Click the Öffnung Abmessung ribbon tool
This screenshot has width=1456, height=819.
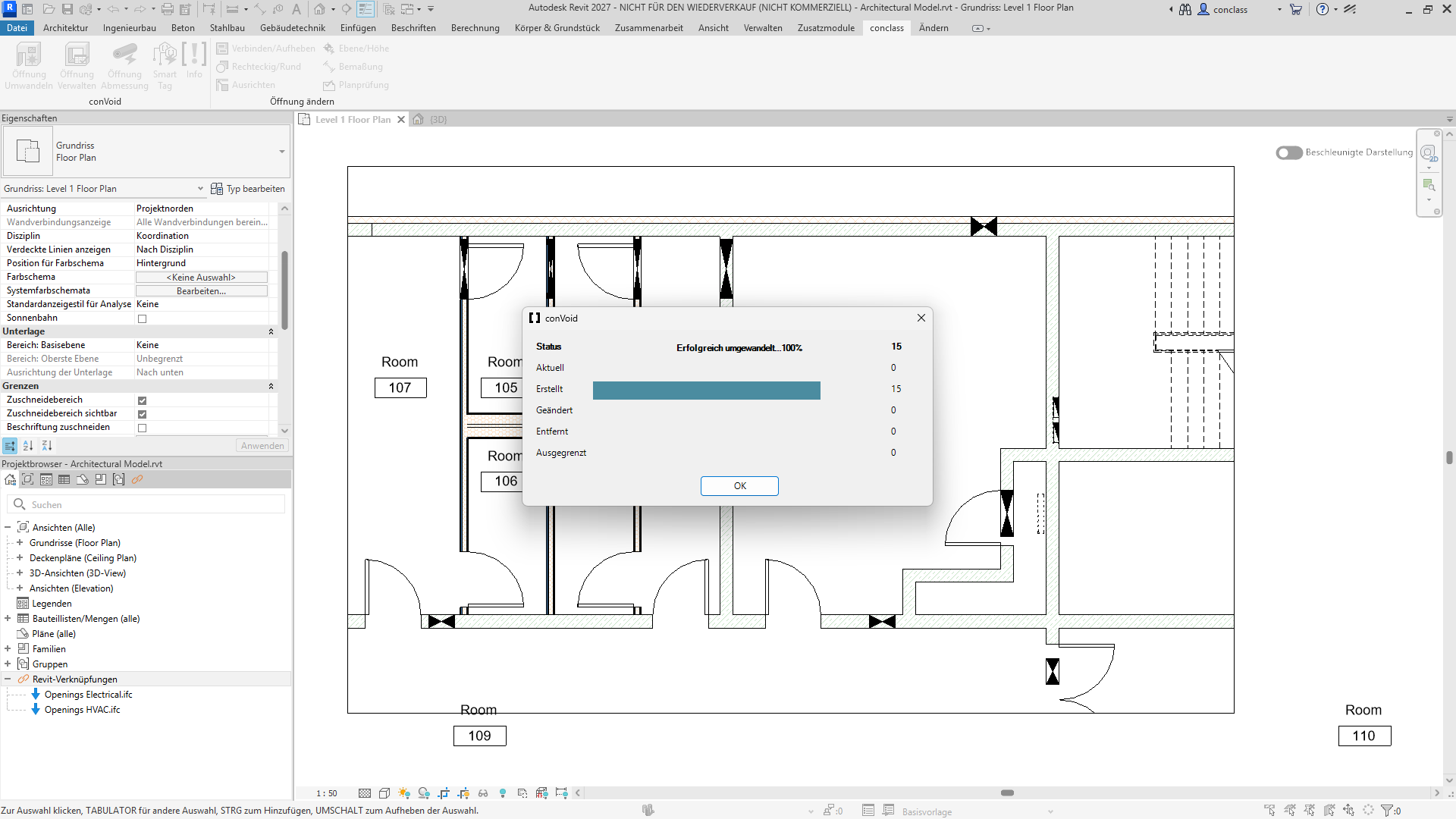point(124,66)
